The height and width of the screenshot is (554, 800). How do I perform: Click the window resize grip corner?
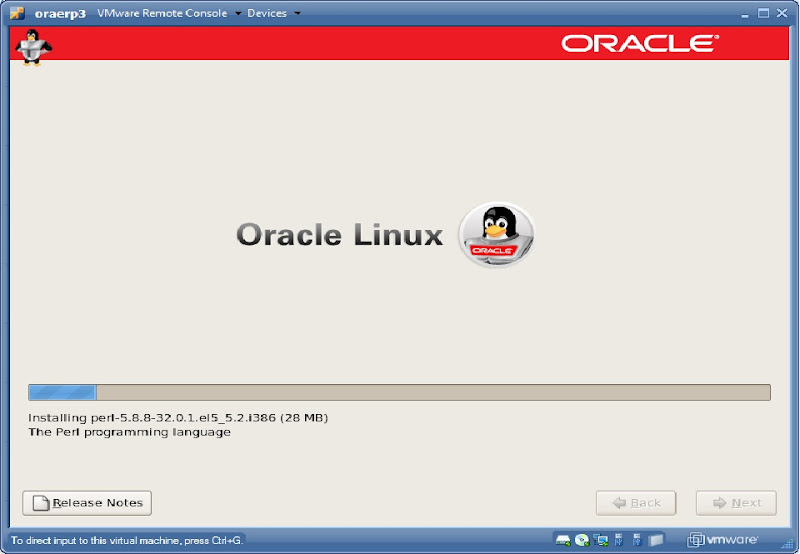[788, 544]
